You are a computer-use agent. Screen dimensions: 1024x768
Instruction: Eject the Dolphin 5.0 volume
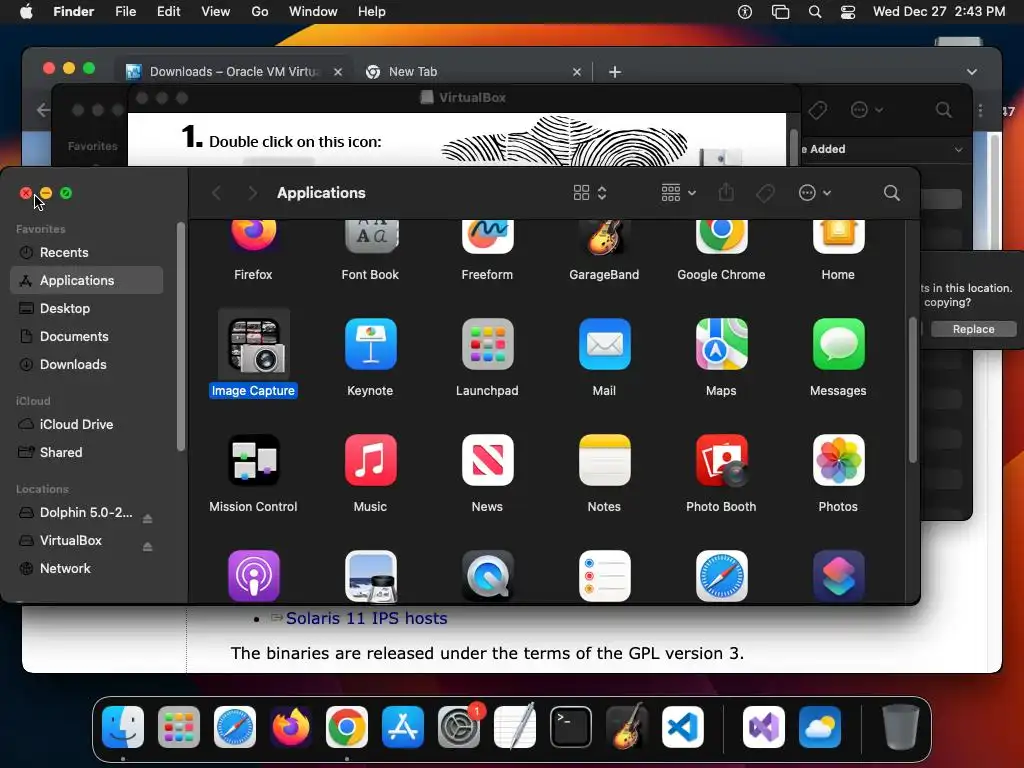tap(148, 519)
